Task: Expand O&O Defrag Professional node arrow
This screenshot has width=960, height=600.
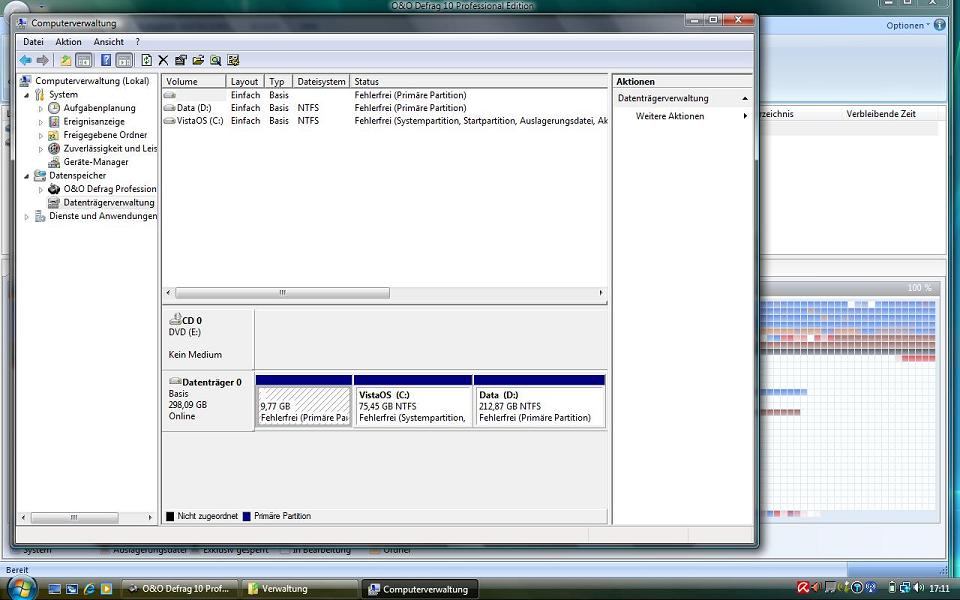Action: click(x=41, y=189)
